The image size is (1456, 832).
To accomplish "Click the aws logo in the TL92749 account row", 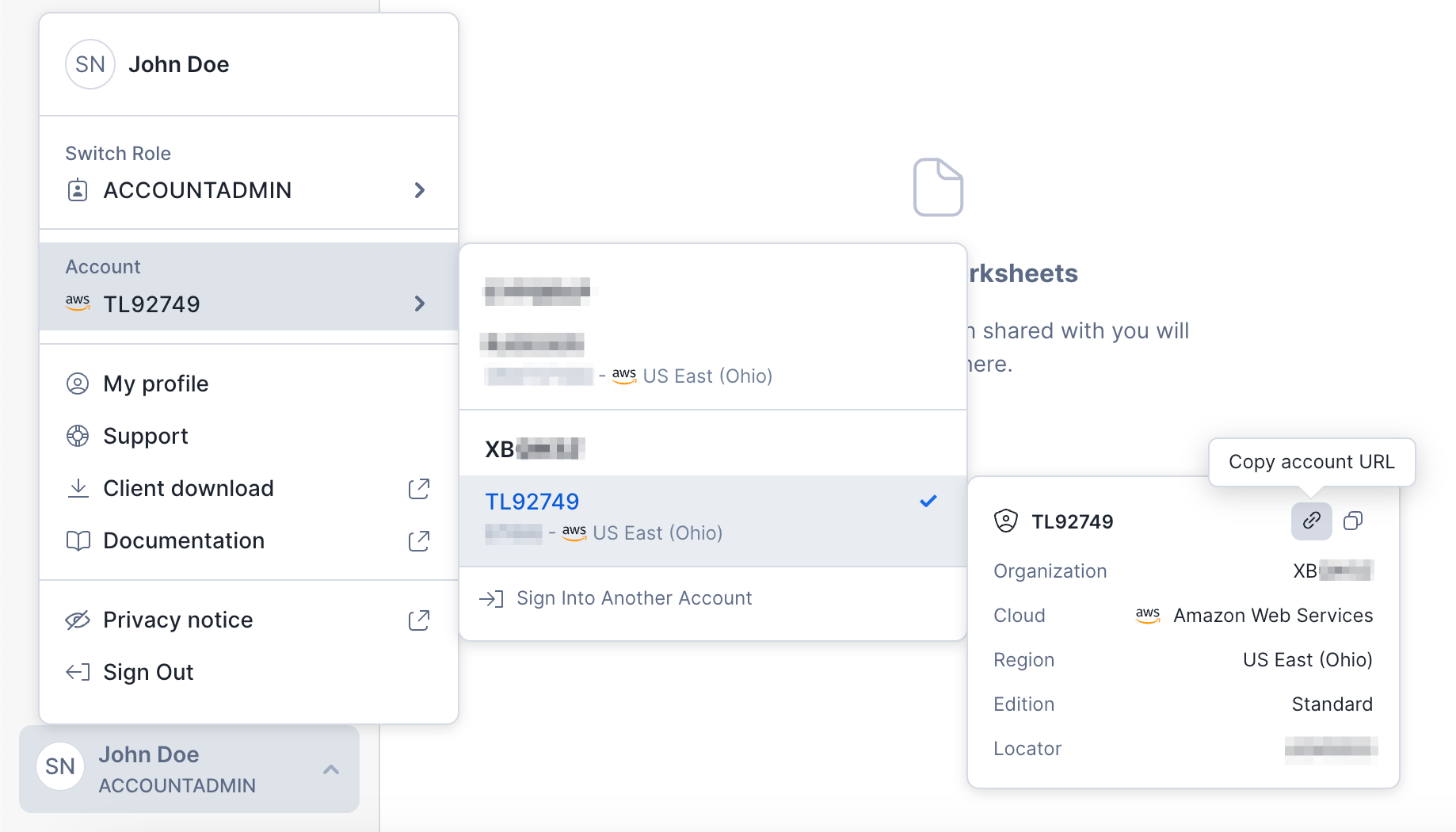I will coord(574,532).
